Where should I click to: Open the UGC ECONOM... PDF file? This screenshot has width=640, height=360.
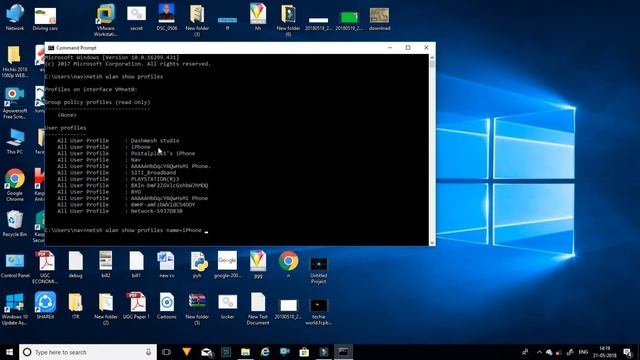click(x=45, y=267)
